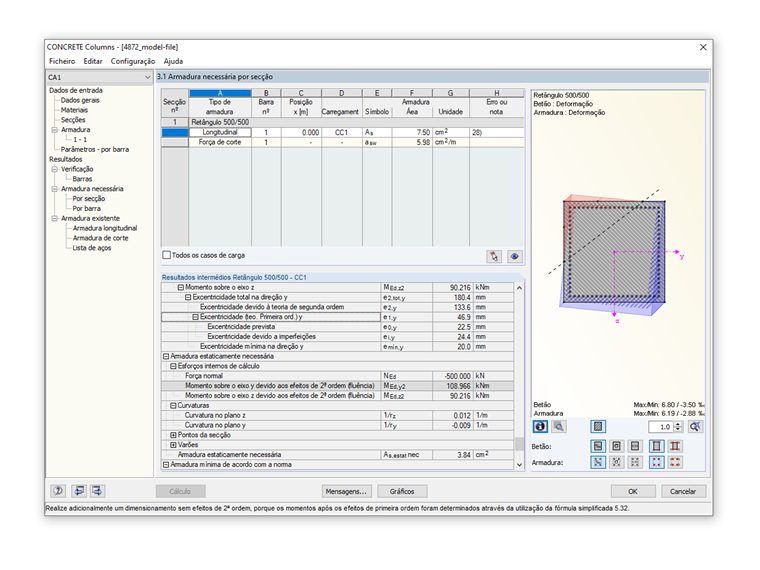Go to the next table with the right arrow icon
Screen dimensions: 760x570
[97, 491]
